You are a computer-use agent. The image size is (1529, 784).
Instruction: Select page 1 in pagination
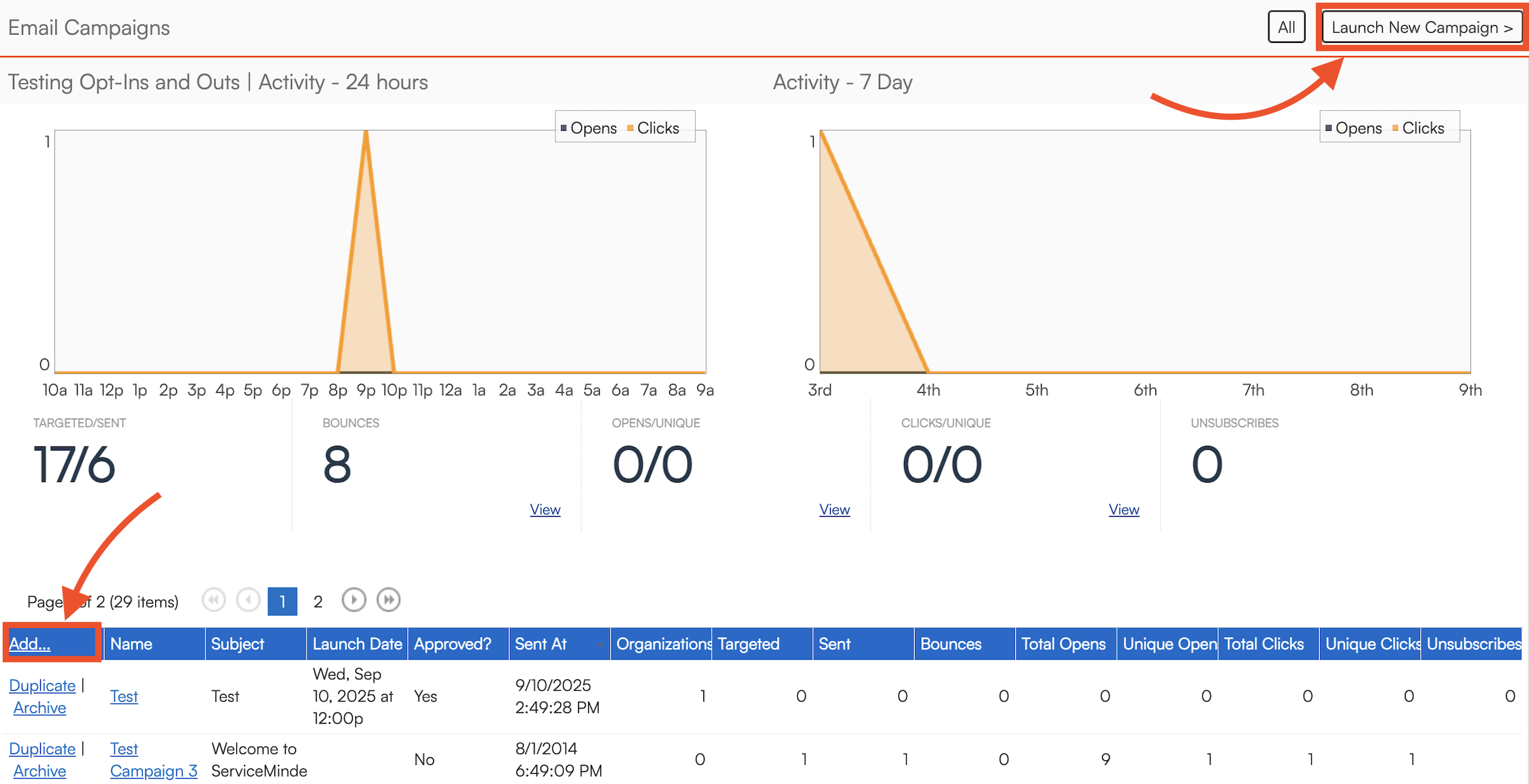(x=283, y=602)
